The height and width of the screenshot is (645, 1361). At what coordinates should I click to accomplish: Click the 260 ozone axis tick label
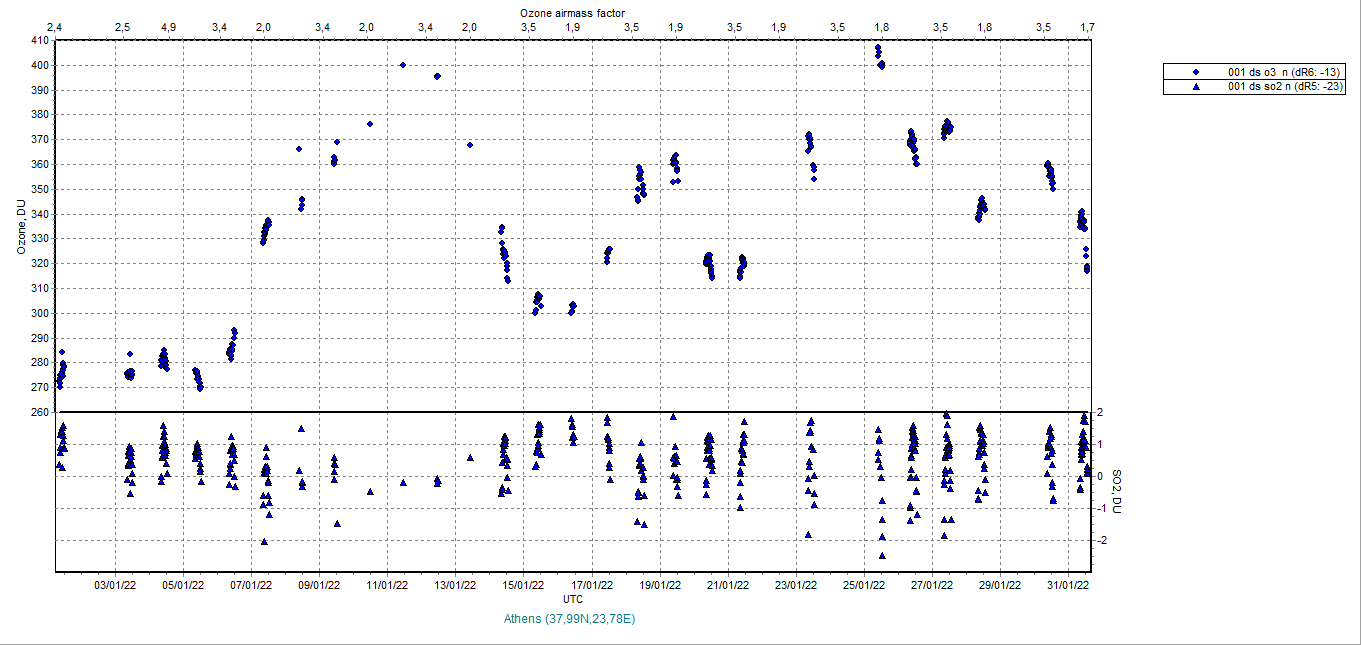39,412
